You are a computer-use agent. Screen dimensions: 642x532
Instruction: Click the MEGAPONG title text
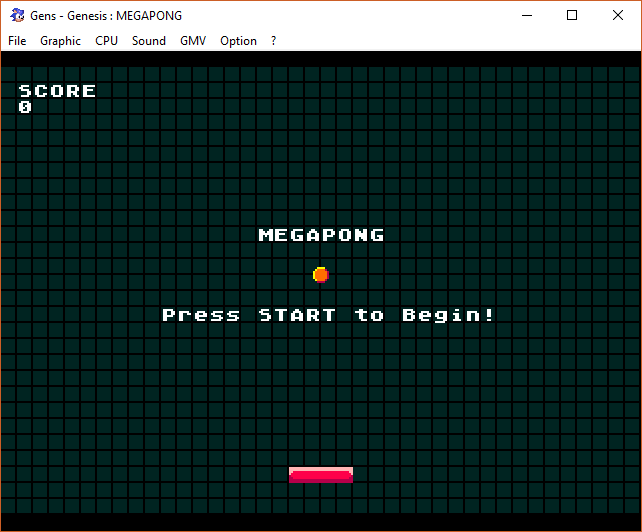point(321,235)
